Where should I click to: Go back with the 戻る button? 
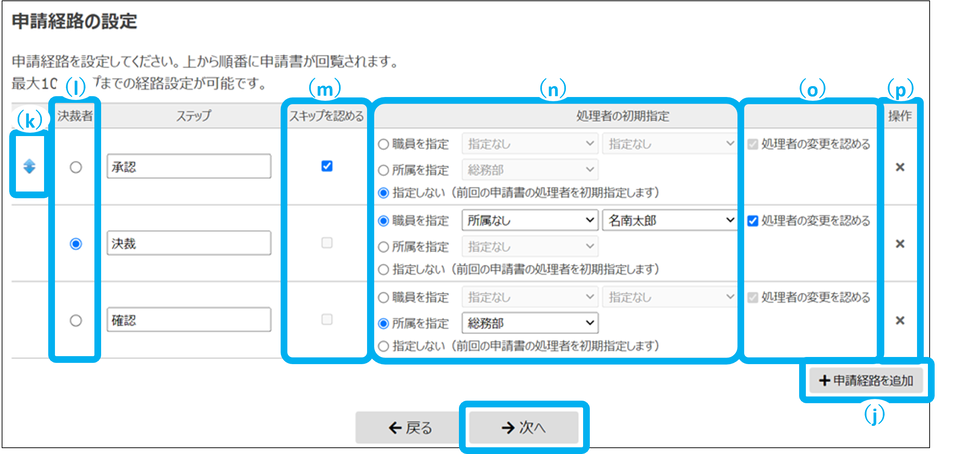(x=411, y=427)
